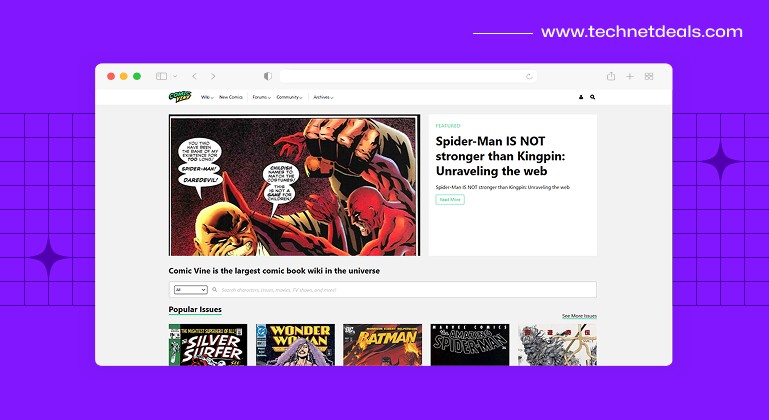
Task: Go back with the browser back arrow
Action: tap(195, 76)
